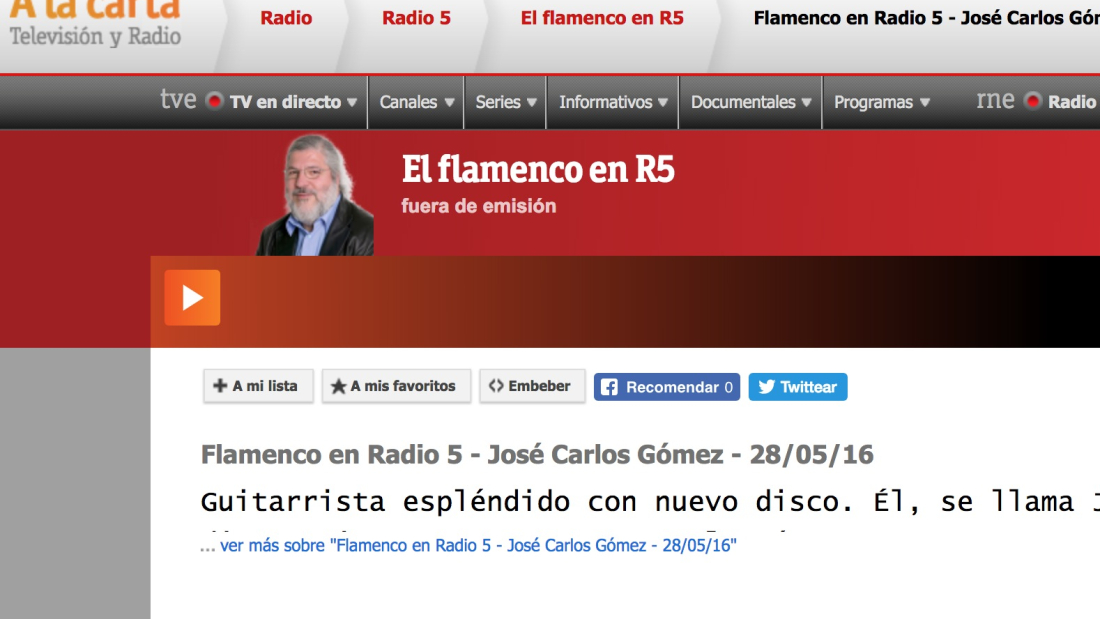The width and height of the screenshot is (1100, 619).
Task: Go to Radio breadcrumb item
Action: point(286,18)
